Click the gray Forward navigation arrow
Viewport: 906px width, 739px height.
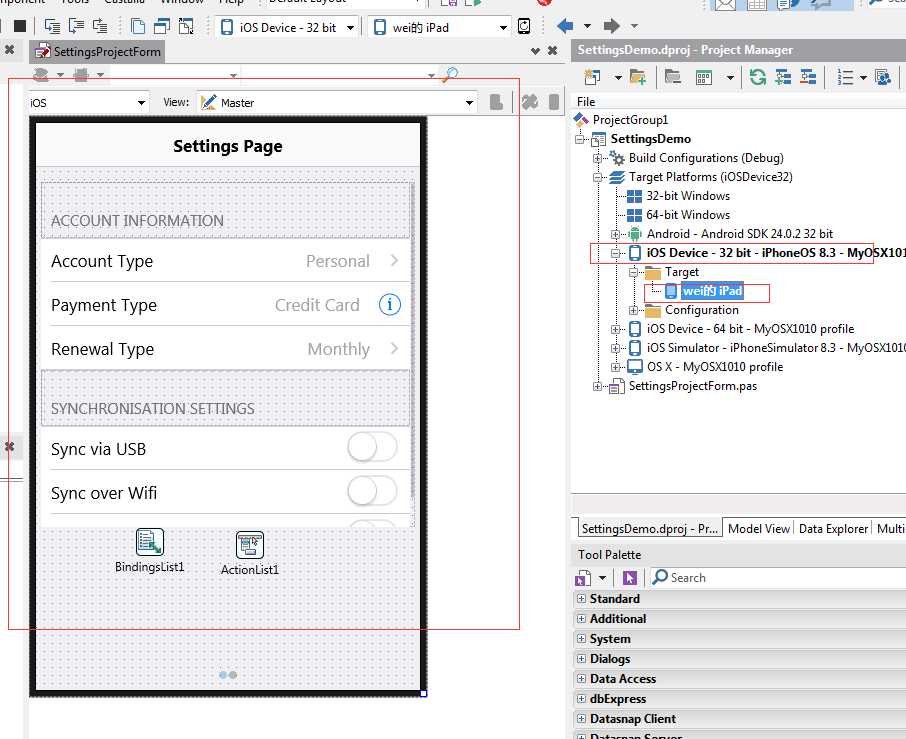611,26
